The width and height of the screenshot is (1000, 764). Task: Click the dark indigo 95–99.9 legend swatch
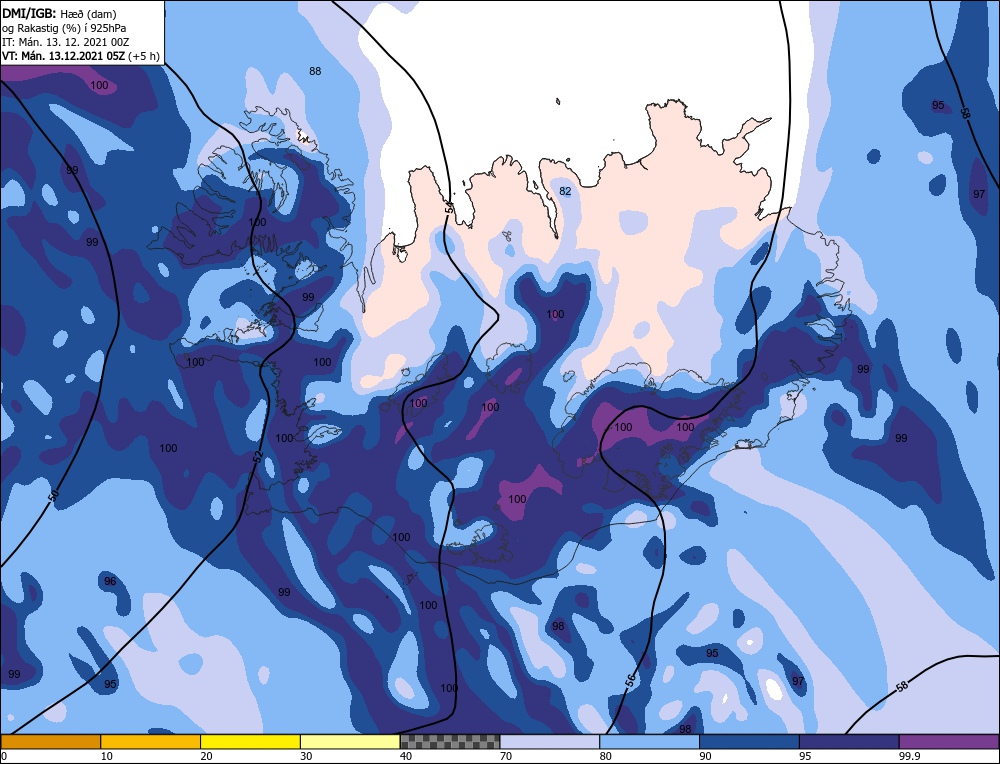[x=849, y=742]
